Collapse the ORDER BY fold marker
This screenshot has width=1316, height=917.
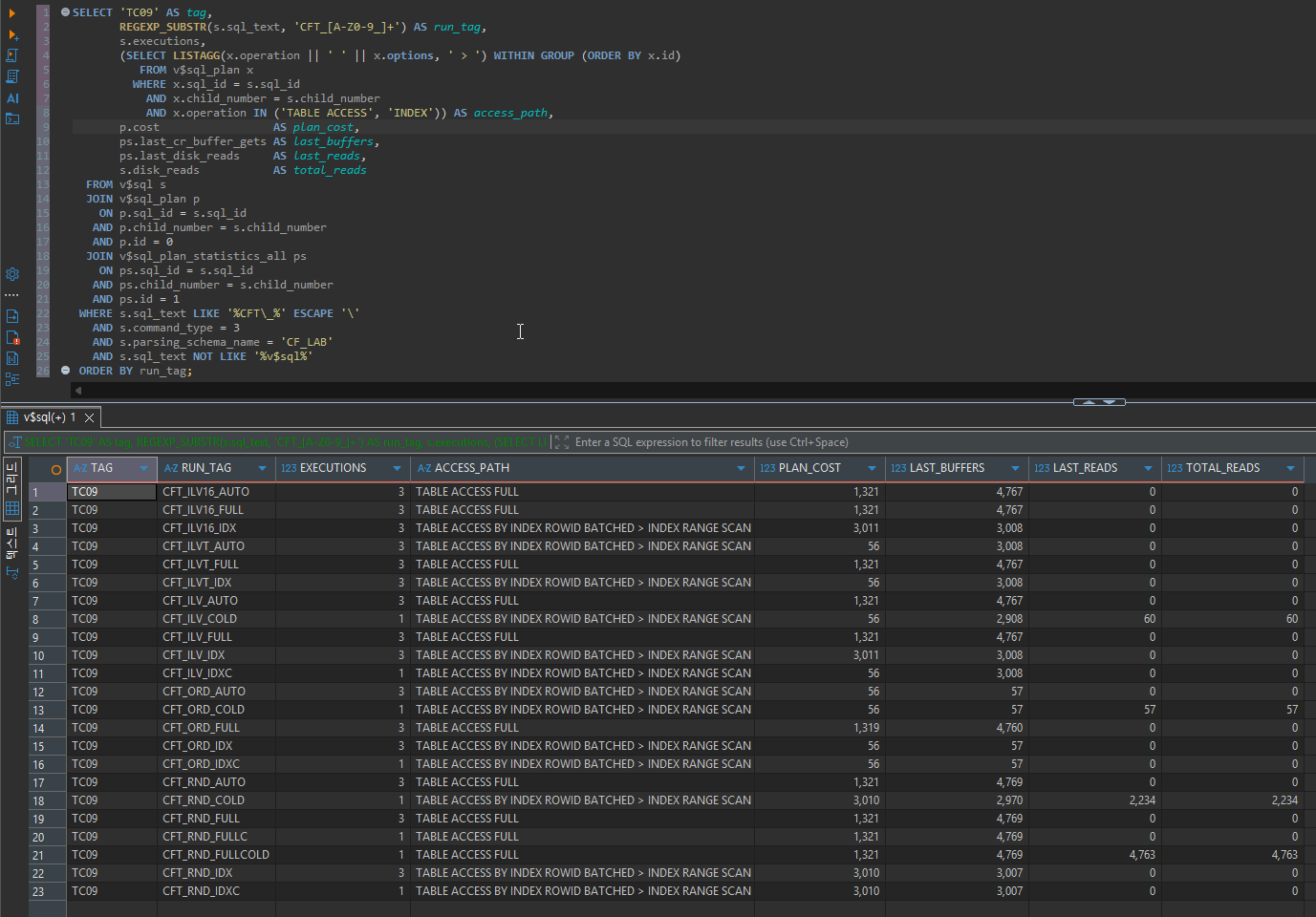(65, 371)
